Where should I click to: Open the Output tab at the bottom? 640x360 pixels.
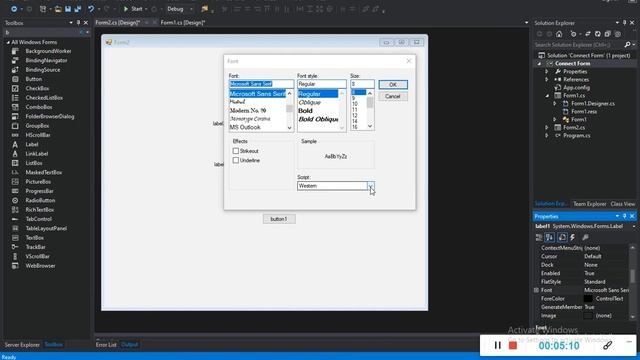click(129, 345)
